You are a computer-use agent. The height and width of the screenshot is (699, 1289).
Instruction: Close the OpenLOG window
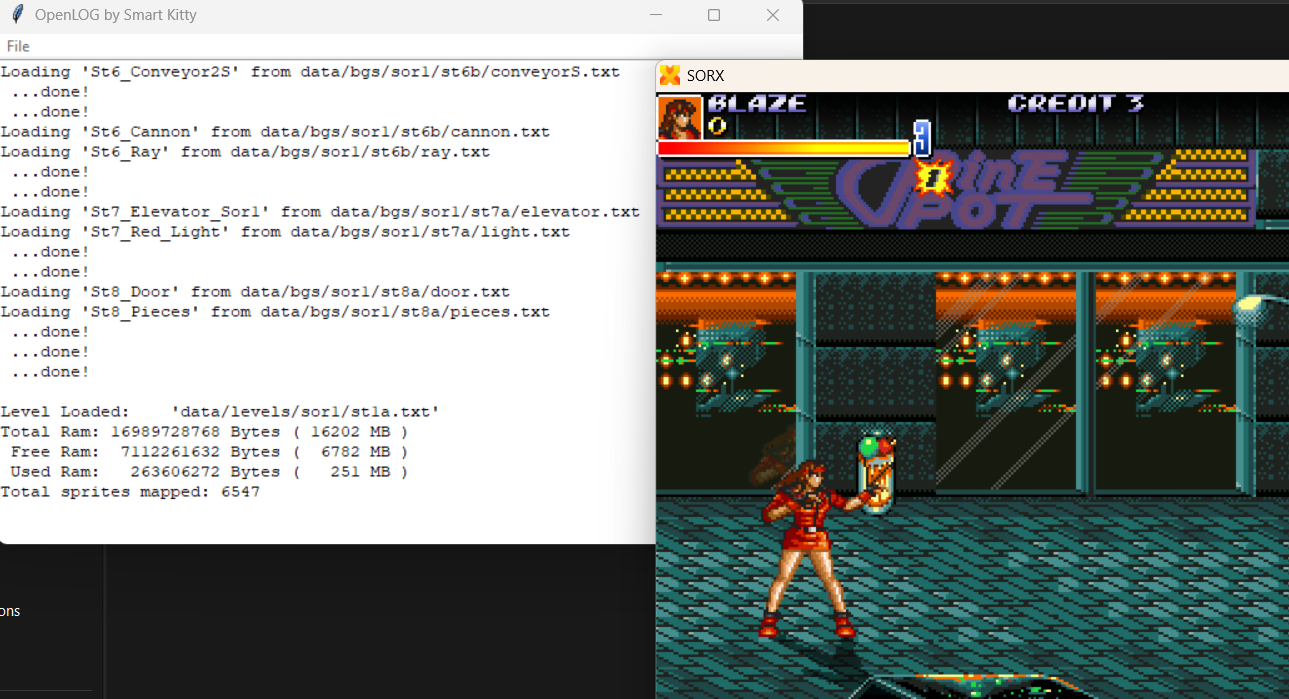772,15
